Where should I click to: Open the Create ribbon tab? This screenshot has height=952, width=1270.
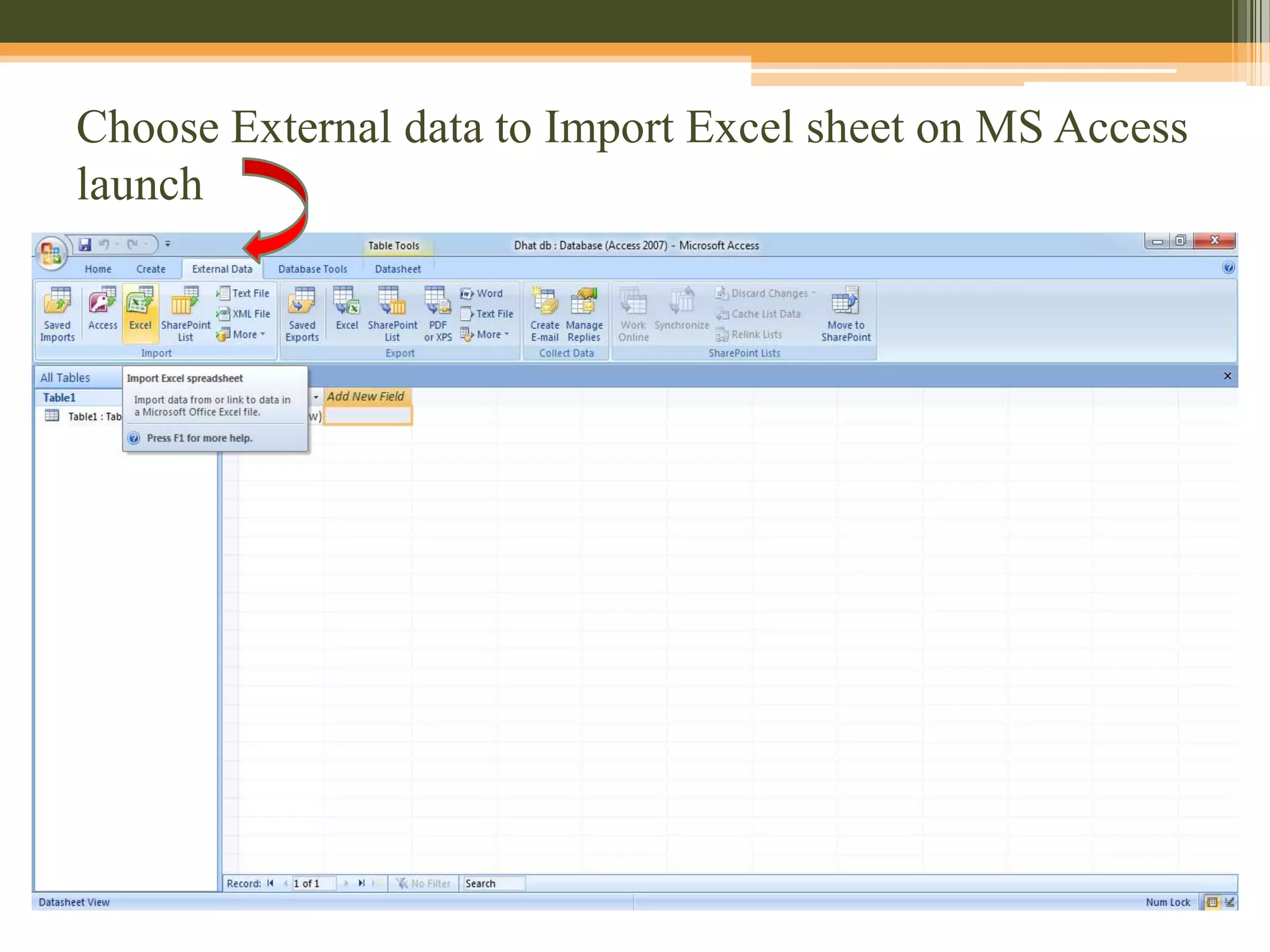pyautogui.click(x=151, y=269)
